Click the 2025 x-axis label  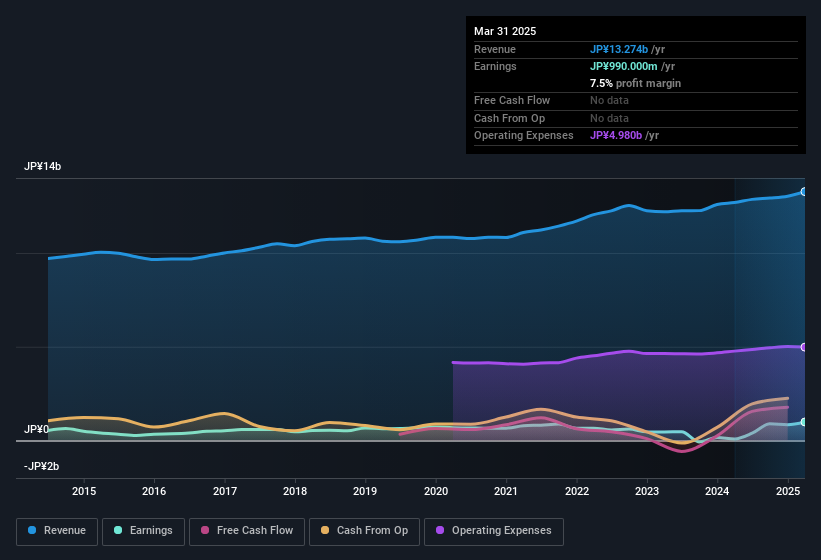tap(787, 491)
